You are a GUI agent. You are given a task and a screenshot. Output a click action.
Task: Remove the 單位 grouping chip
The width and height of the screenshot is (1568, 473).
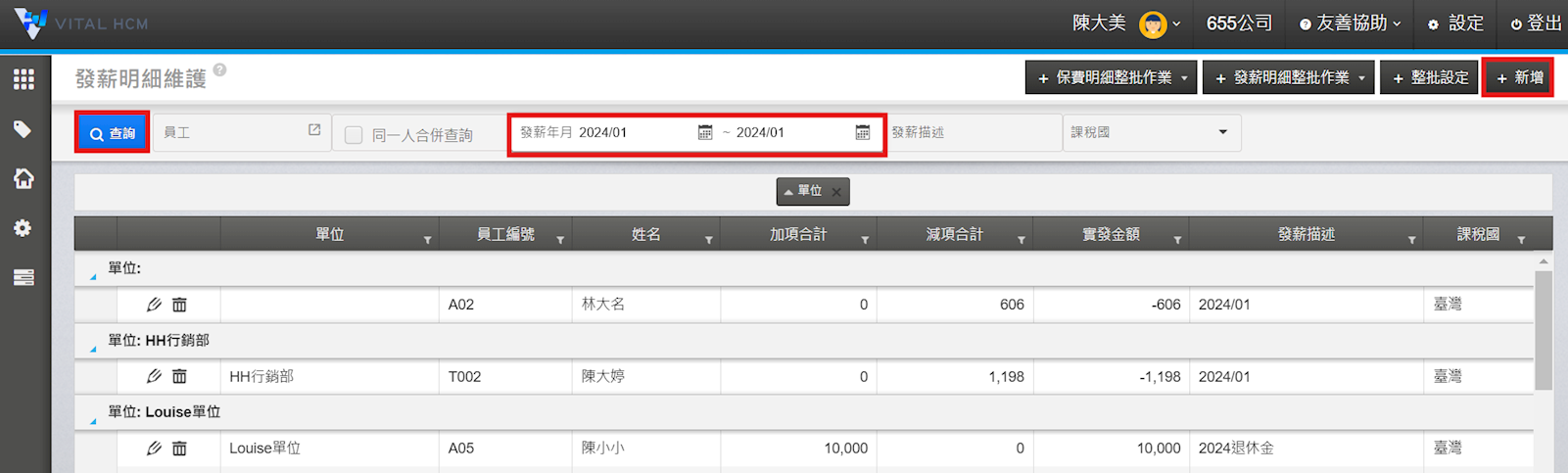(836, 192)
